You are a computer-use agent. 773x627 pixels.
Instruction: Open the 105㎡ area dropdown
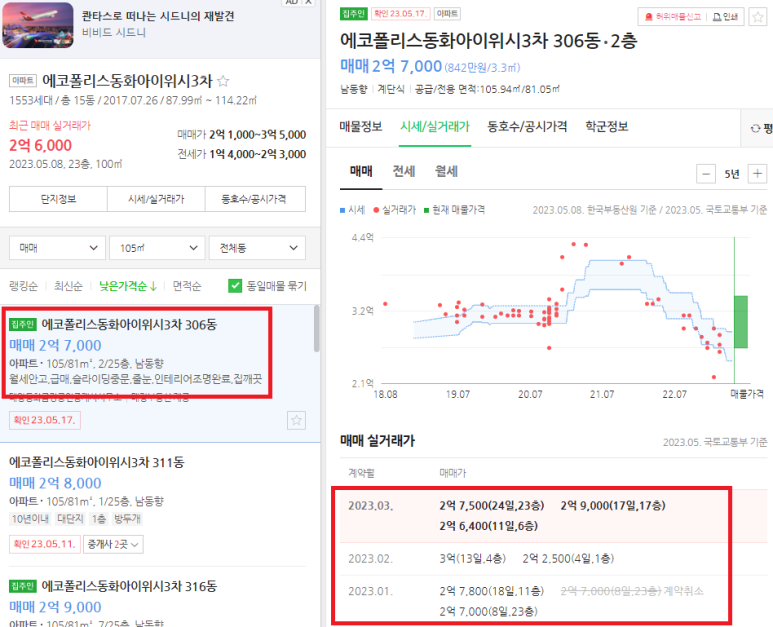[x=157, y=248]
